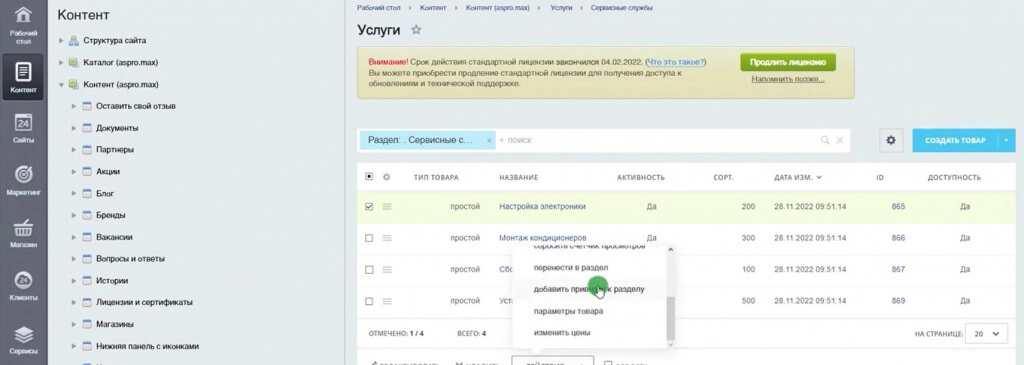
Task: Select Истории in content tree
Action: (112, 281)
